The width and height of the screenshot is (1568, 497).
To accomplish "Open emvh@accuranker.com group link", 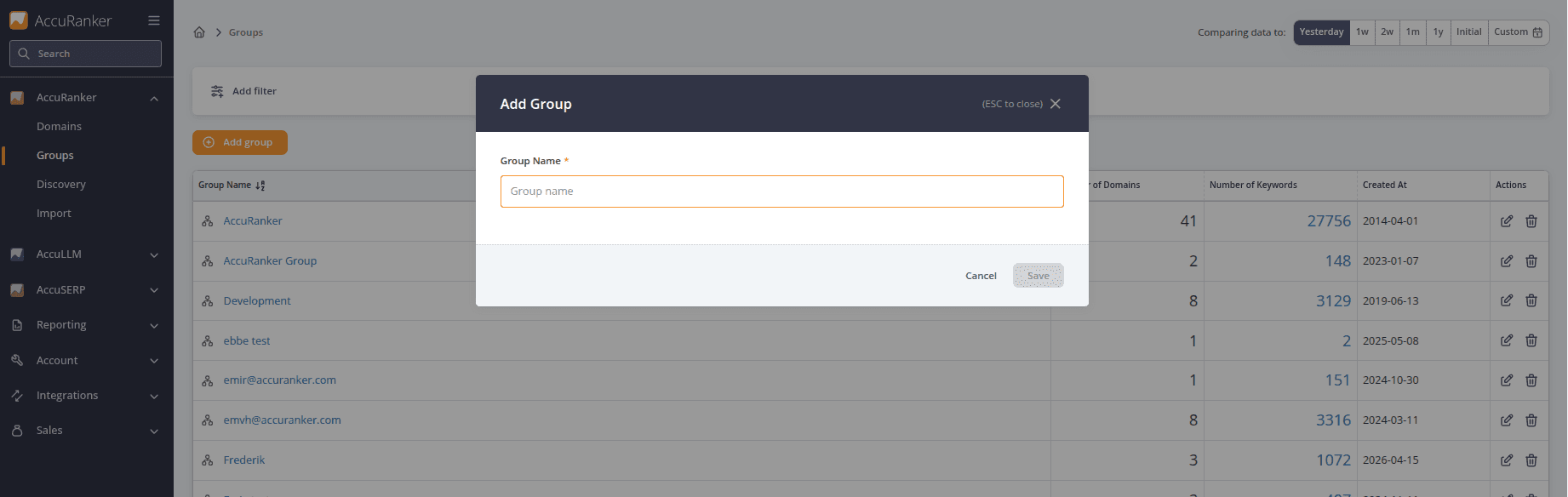I will (283, 420).
